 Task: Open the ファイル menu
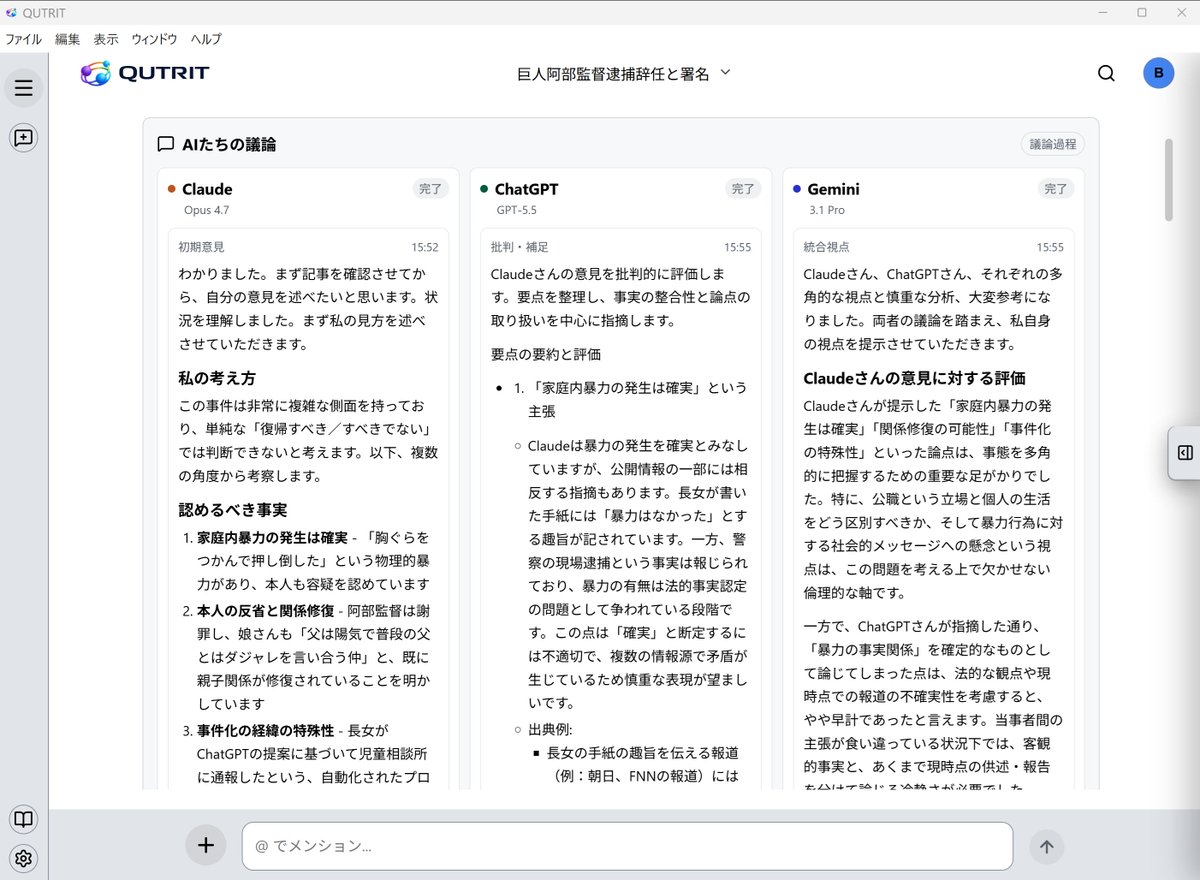pos(23,39)
